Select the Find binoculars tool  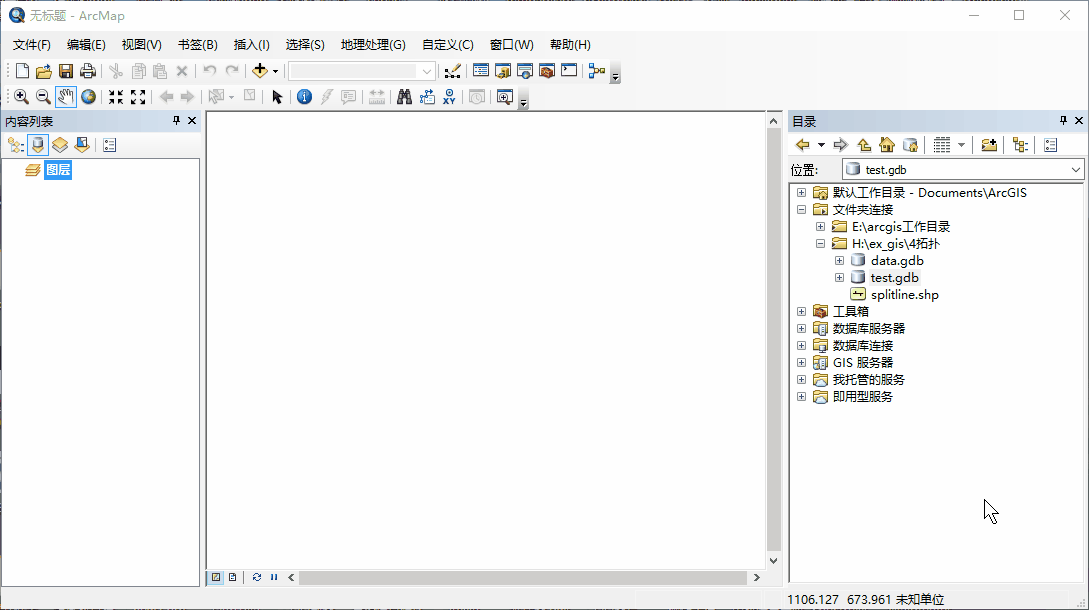[404, 97]
